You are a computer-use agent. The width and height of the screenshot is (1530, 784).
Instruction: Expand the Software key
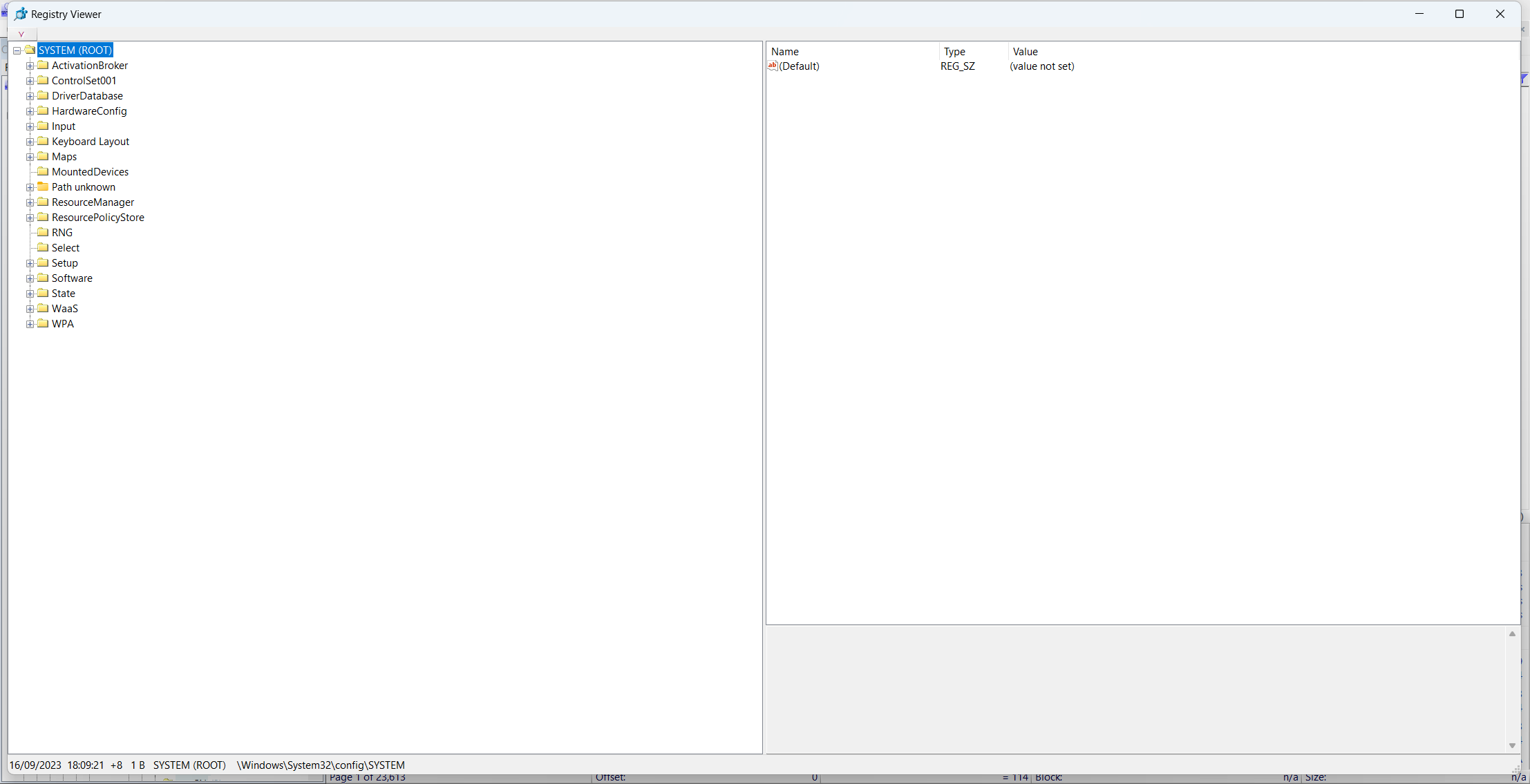(x=30, y=278)
